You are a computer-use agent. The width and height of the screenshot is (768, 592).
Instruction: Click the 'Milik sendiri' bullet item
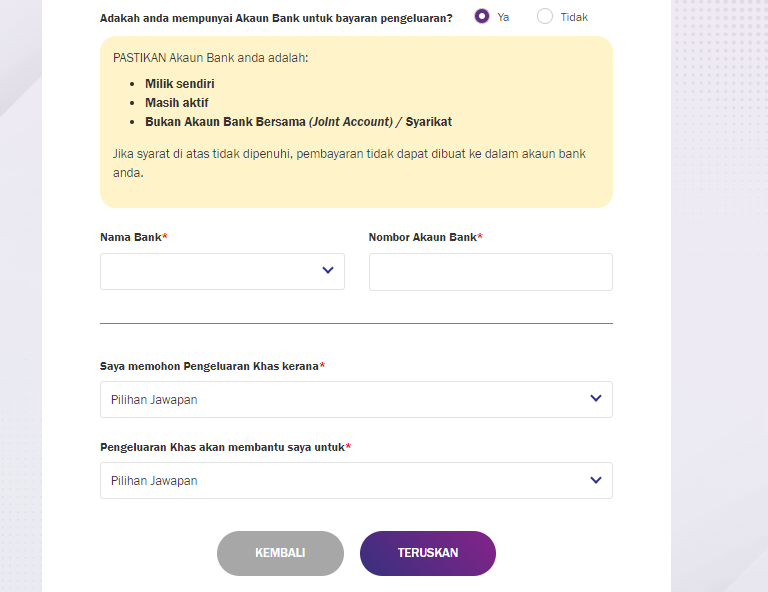pos(180,84)
